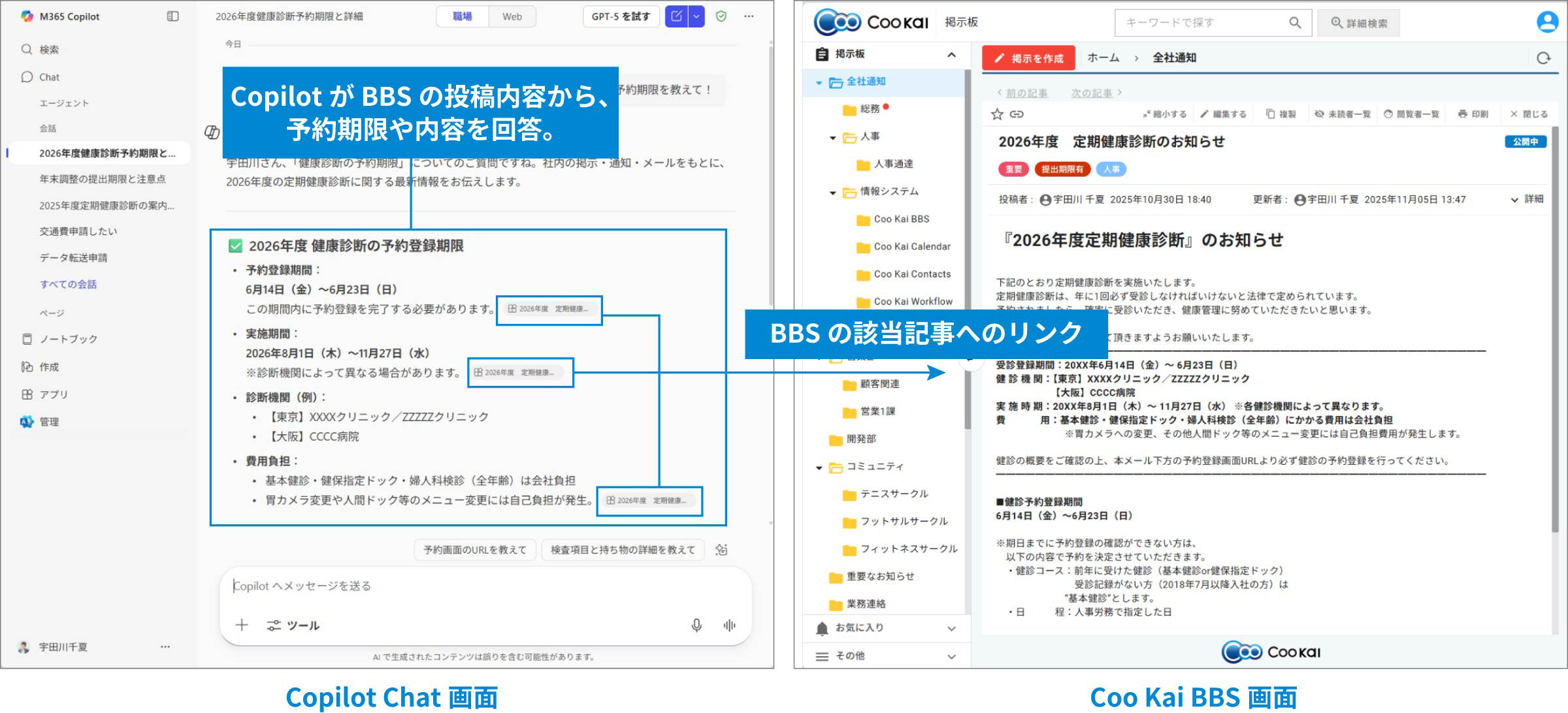Edit the article with the 編集する pencil
1568x713 pixels.
(x=1224, y=114)
